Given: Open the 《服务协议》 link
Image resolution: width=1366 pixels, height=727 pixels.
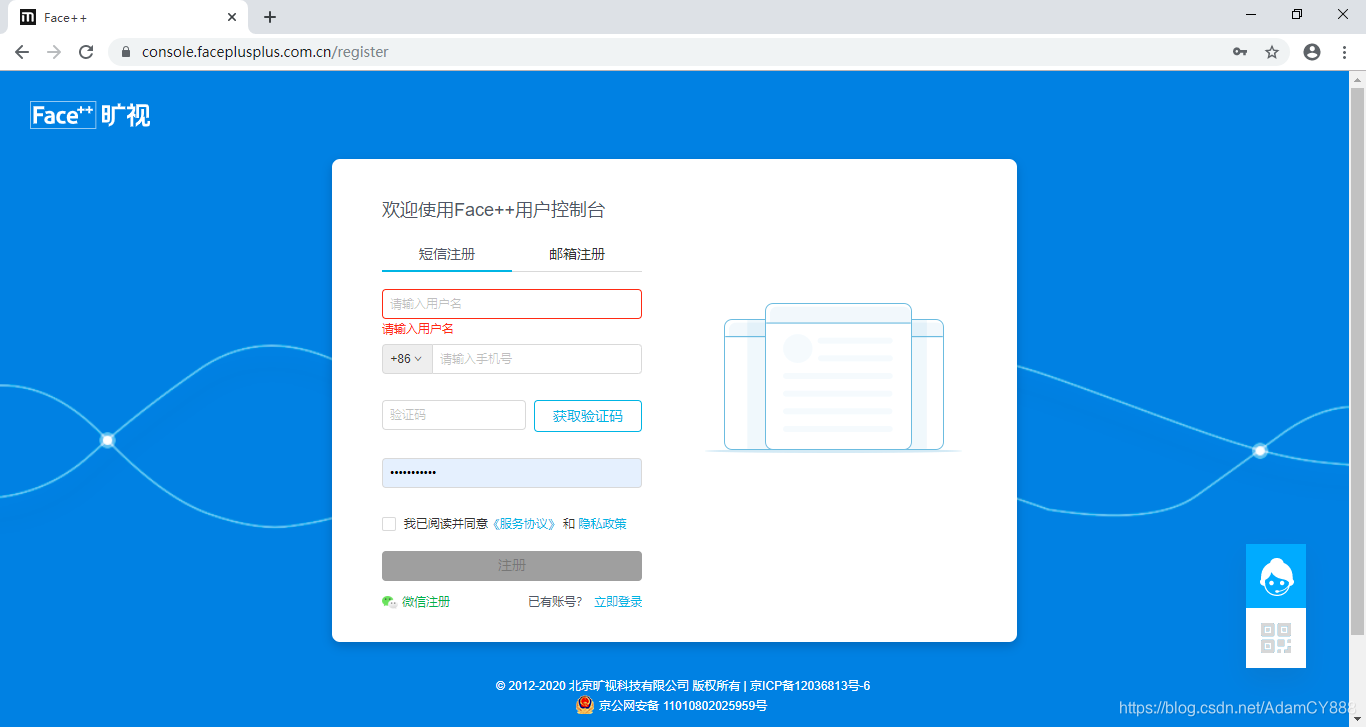Looking at the screenshot, I should [524, 524].
